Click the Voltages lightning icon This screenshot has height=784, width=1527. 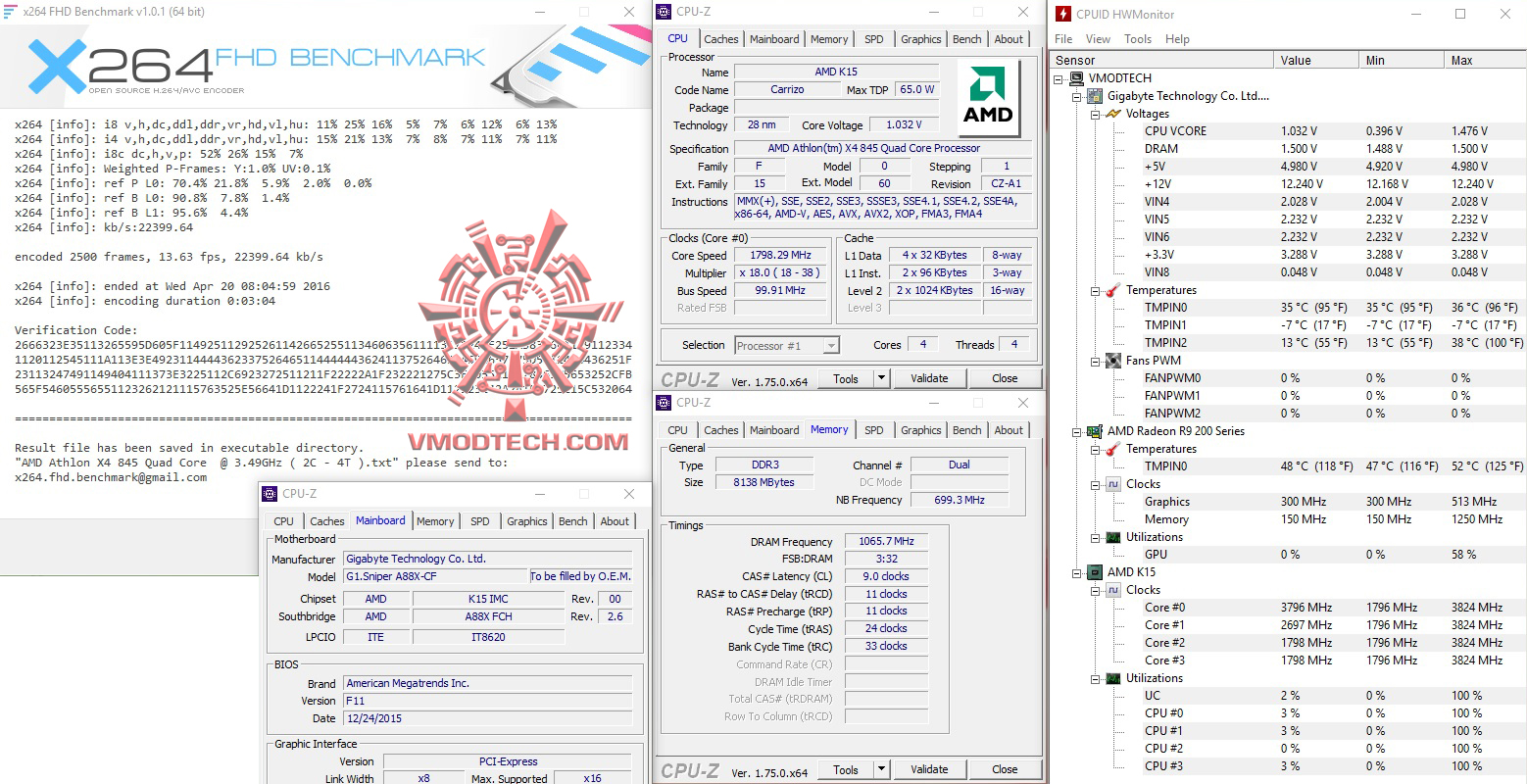click(x=1113, y=114)
